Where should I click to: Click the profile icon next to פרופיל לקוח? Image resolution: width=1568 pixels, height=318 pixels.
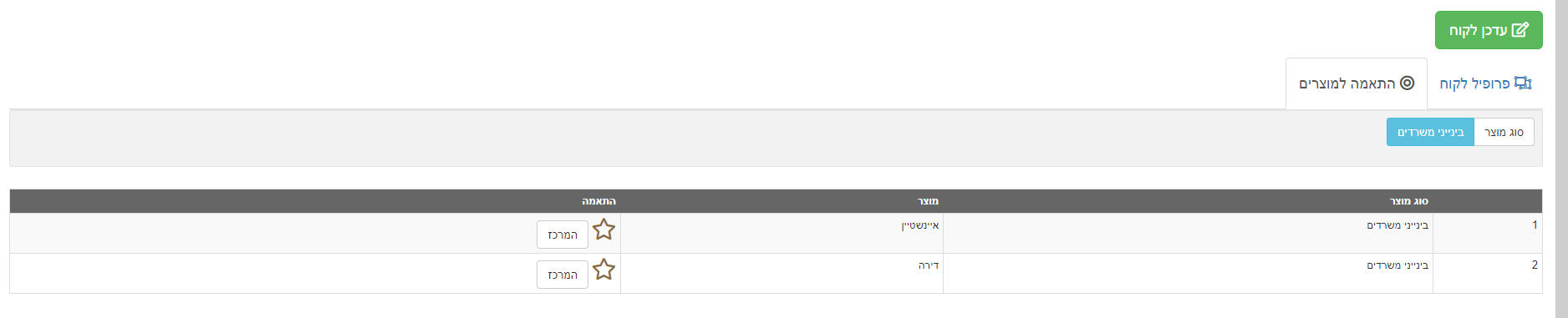pos(1523,83)
